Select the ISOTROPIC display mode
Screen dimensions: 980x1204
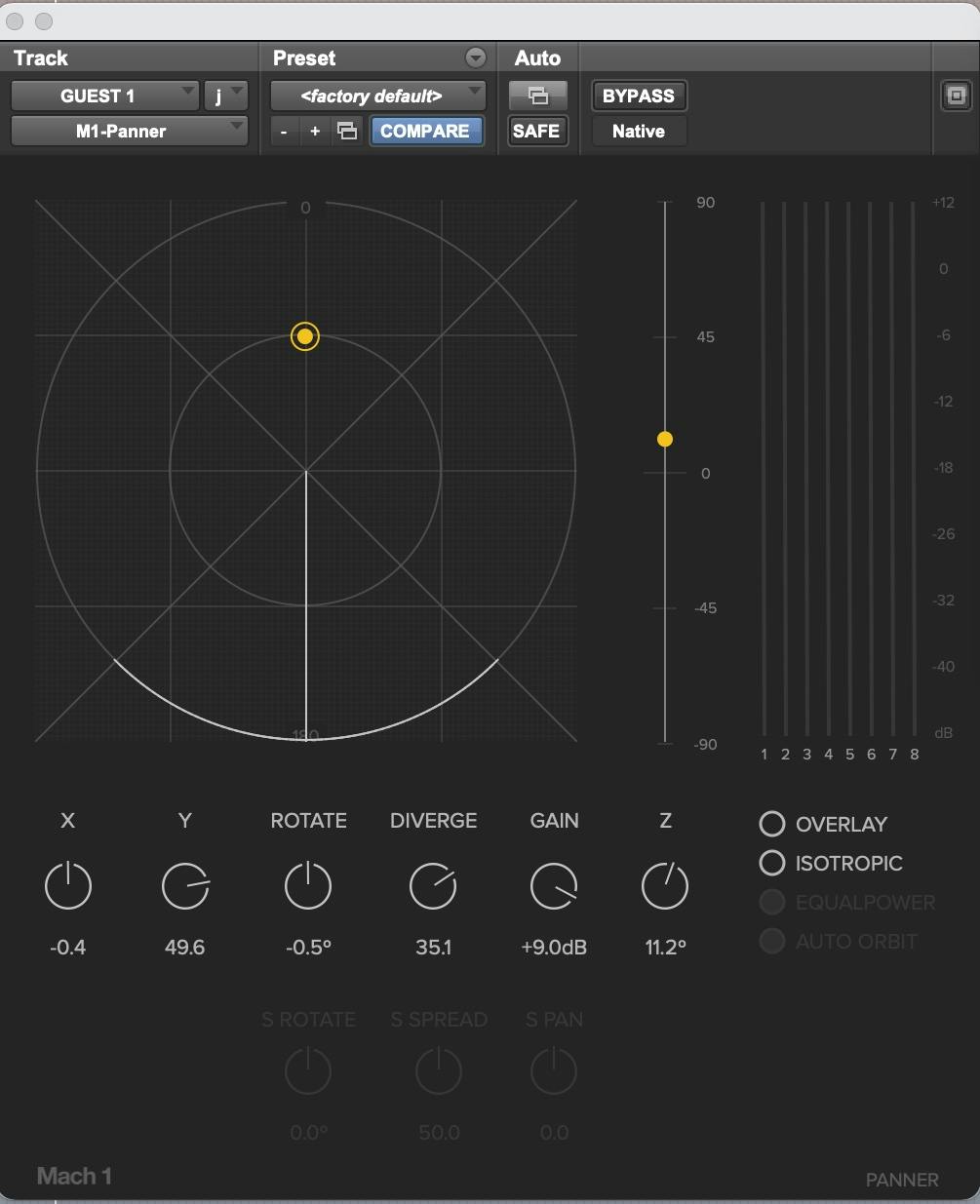coord(771,863)
